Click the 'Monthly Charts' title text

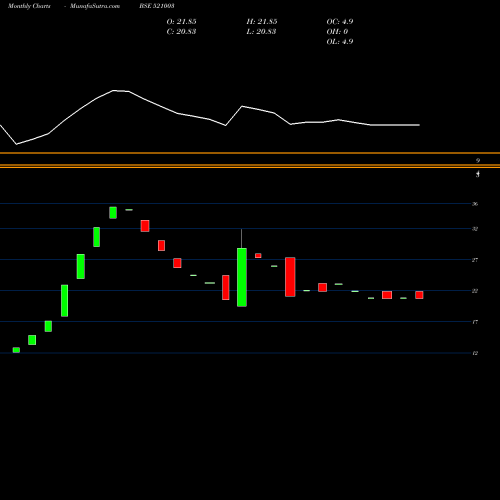point(29,6)
